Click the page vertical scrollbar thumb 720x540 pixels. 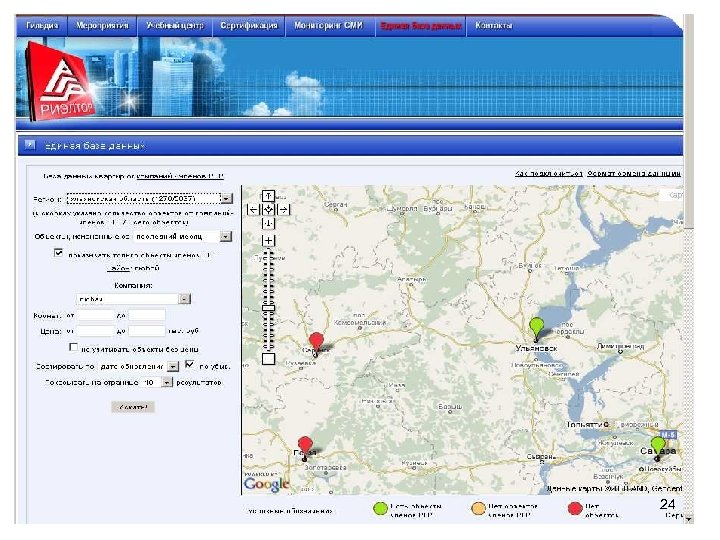688,122
